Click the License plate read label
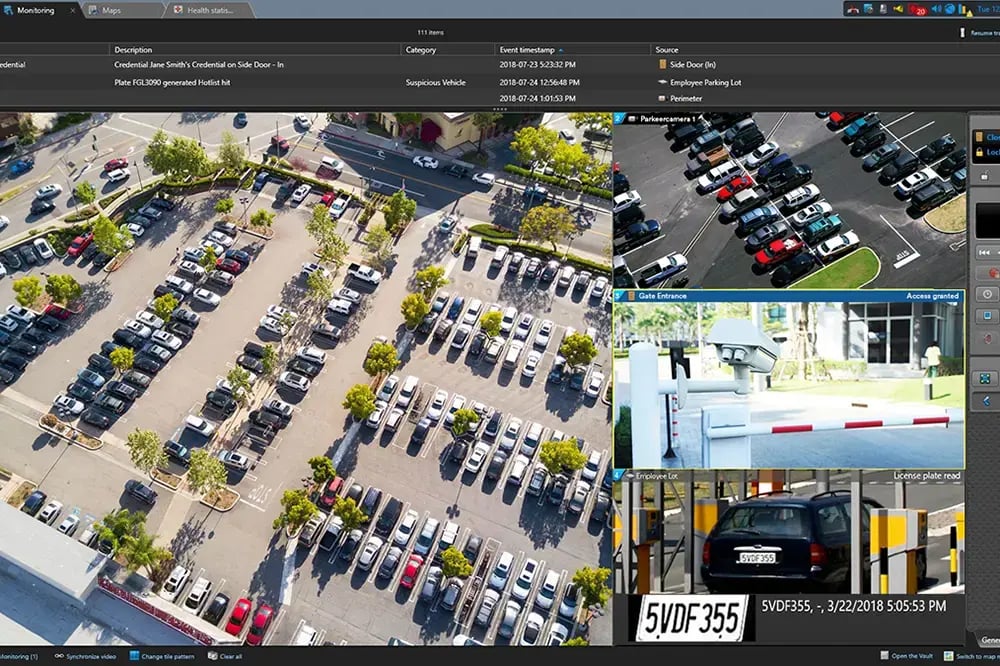 tap(926, 476)
